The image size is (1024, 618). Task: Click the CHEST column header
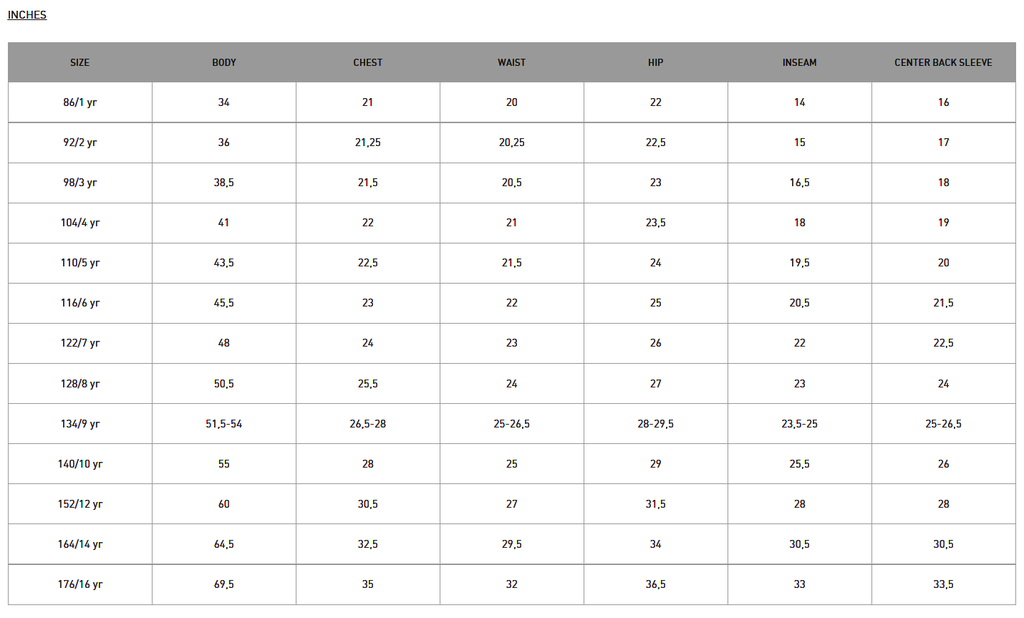tap(368, 62)
